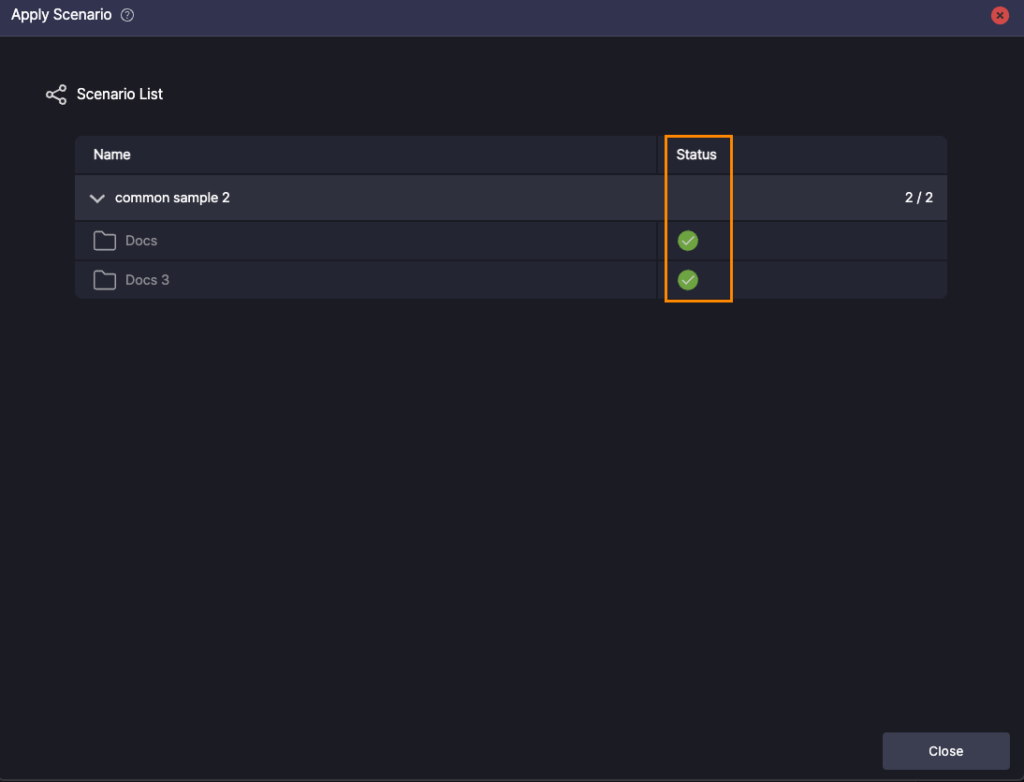Viewport: 1024px width, 782px height.
Task: Click the Apply Scenario title text
Action: pyautogui.click(x=61, y=16)
